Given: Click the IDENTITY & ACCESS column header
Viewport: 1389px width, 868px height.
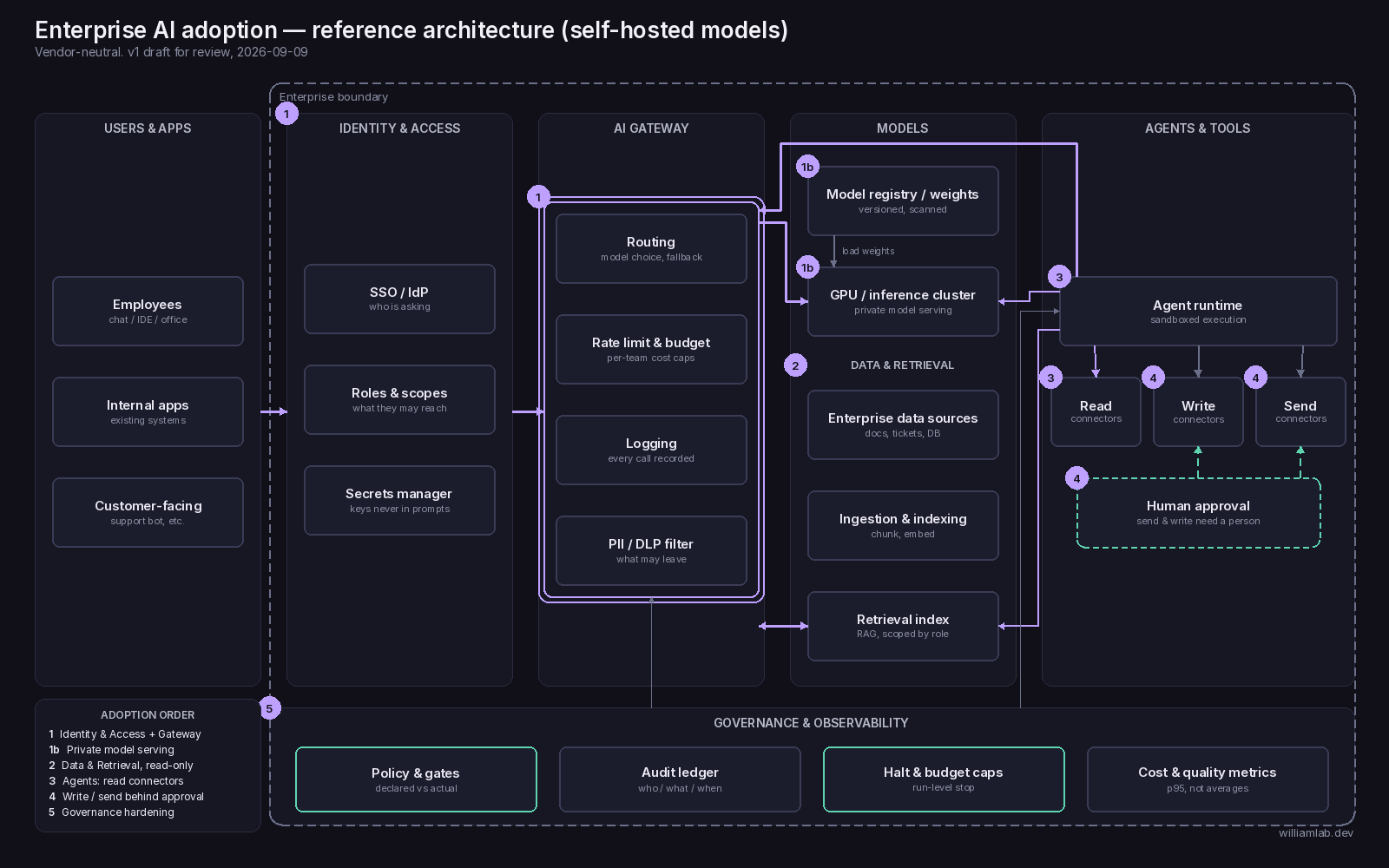Looking at the screenshot, I should coord(399,128).
